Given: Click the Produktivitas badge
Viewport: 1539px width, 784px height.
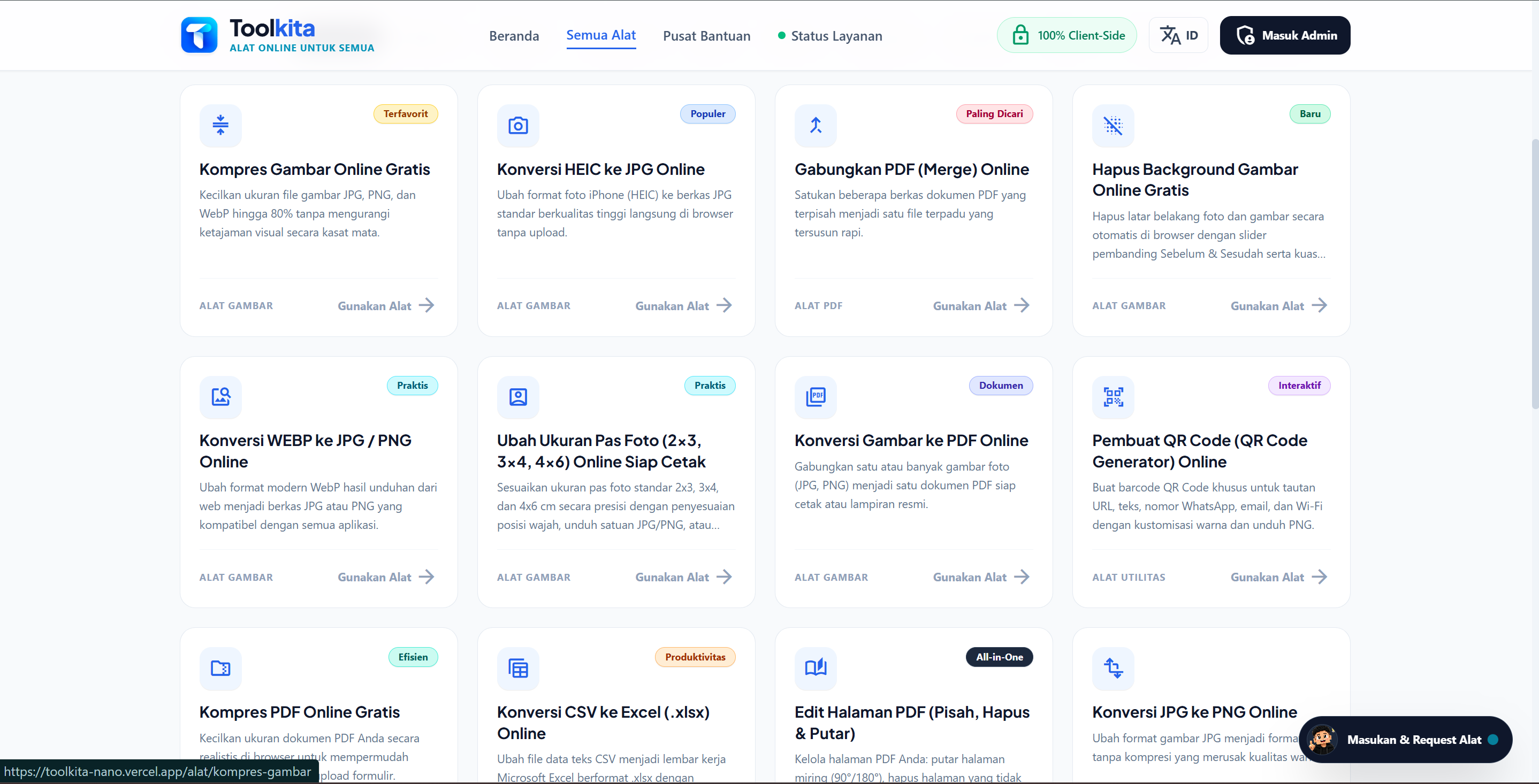Looking at the screenshot, I should coord(696,657).
